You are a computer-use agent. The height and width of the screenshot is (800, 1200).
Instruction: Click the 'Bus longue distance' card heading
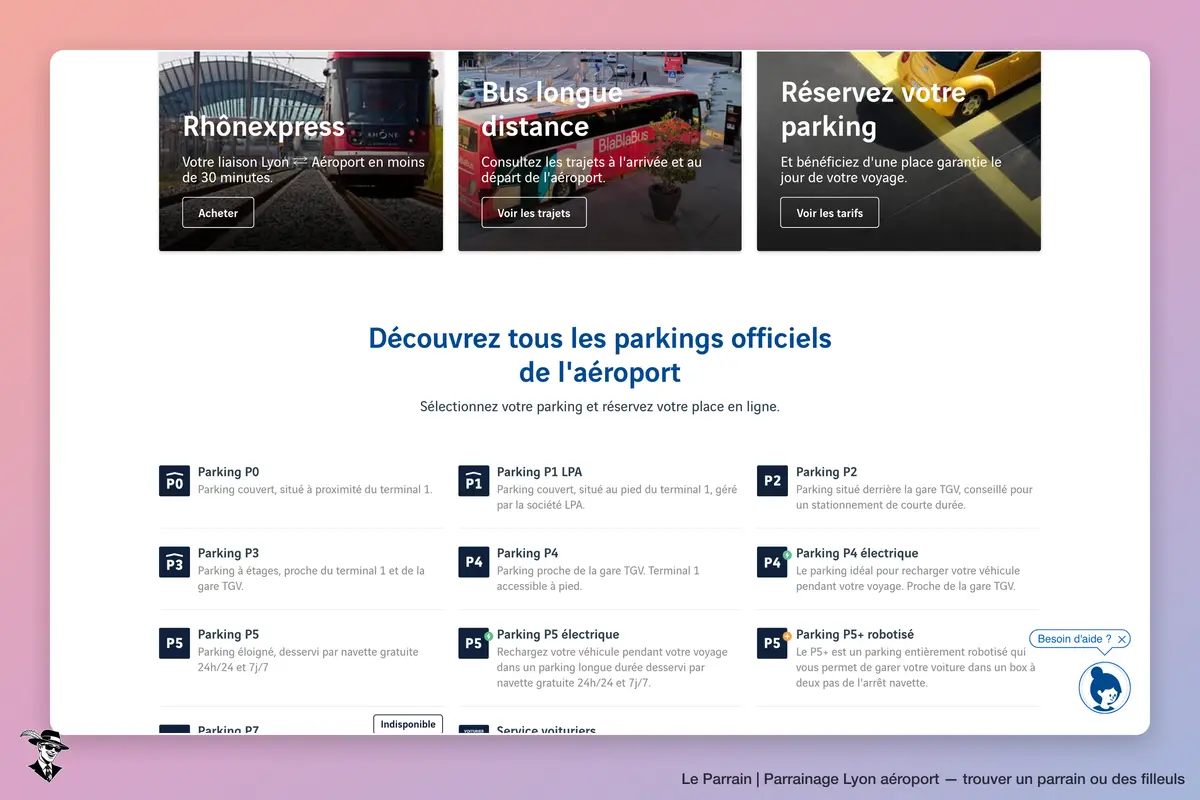[x=552, y=110]
